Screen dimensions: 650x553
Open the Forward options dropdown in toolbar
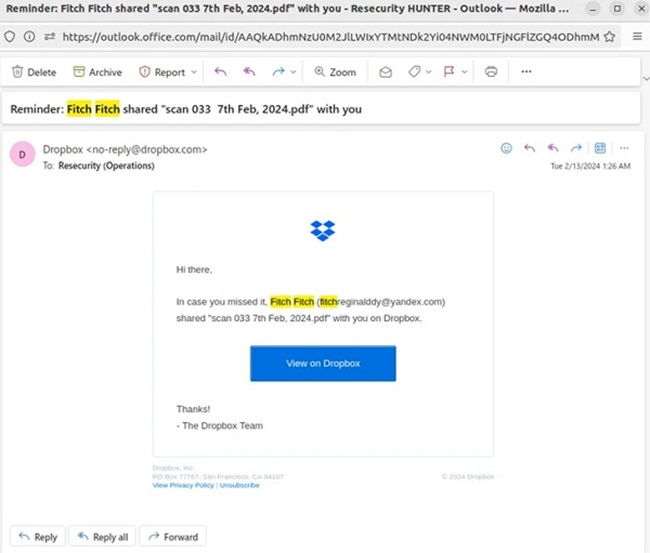pos(295,72)
